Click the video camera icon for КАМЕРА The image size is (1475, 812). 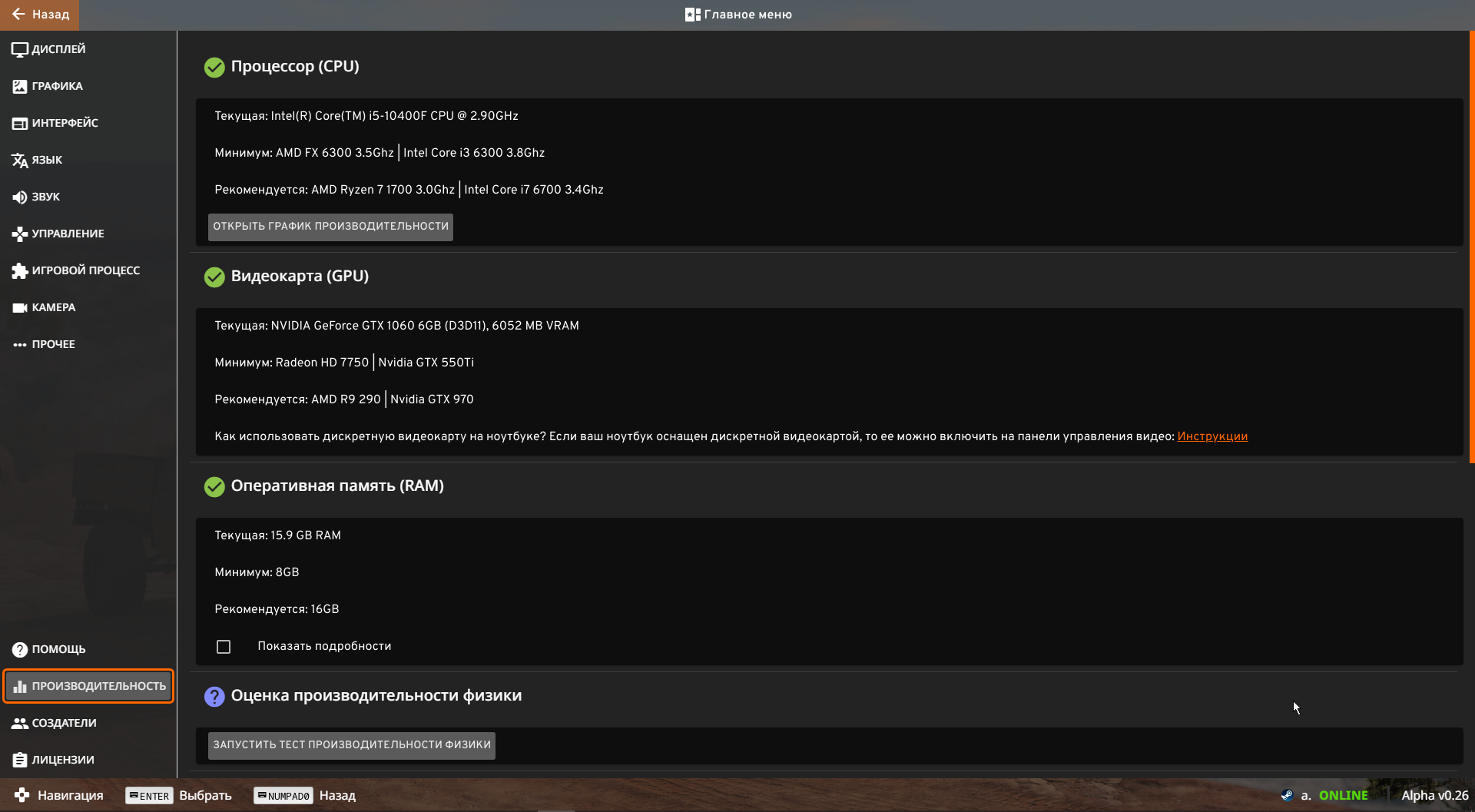pyautogui.click(x=20, y=308)
